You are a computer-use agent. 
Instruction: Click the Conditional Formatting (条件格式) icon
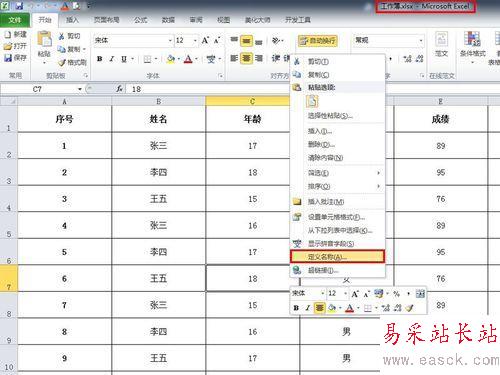click(x=472, y=39)
